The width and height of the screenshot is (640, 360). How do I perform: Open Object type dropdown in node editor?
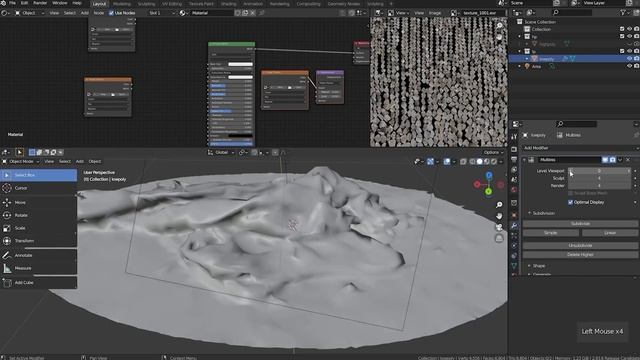[29, 13]
